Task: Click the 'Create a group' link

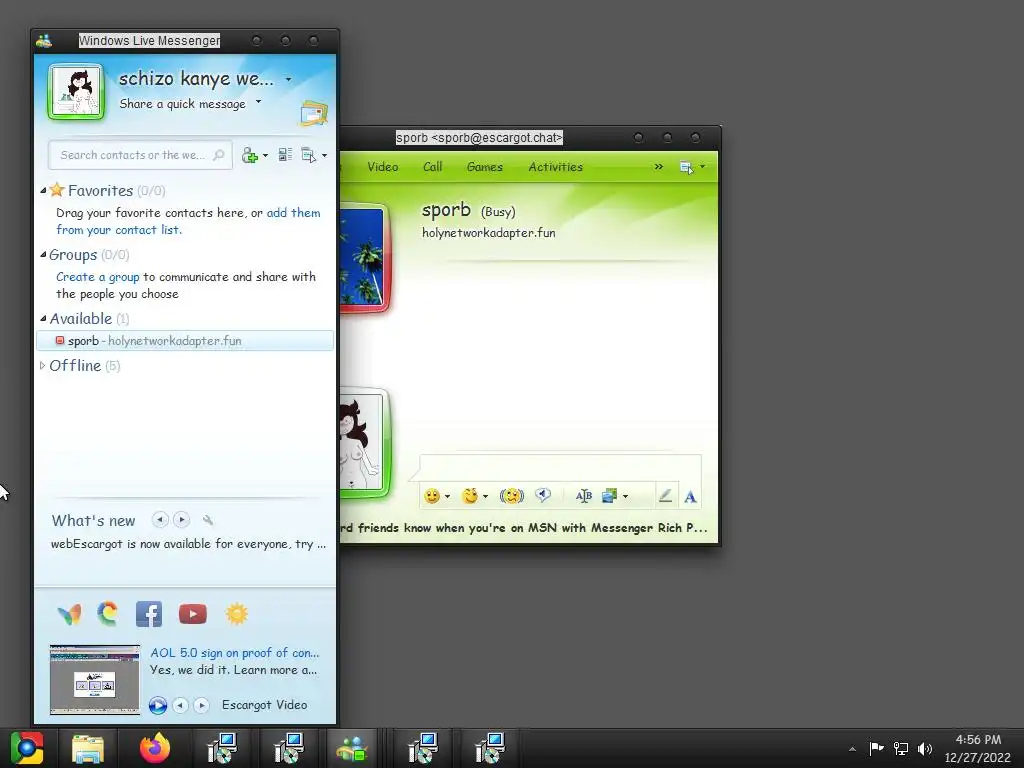Action: [97, 277]
